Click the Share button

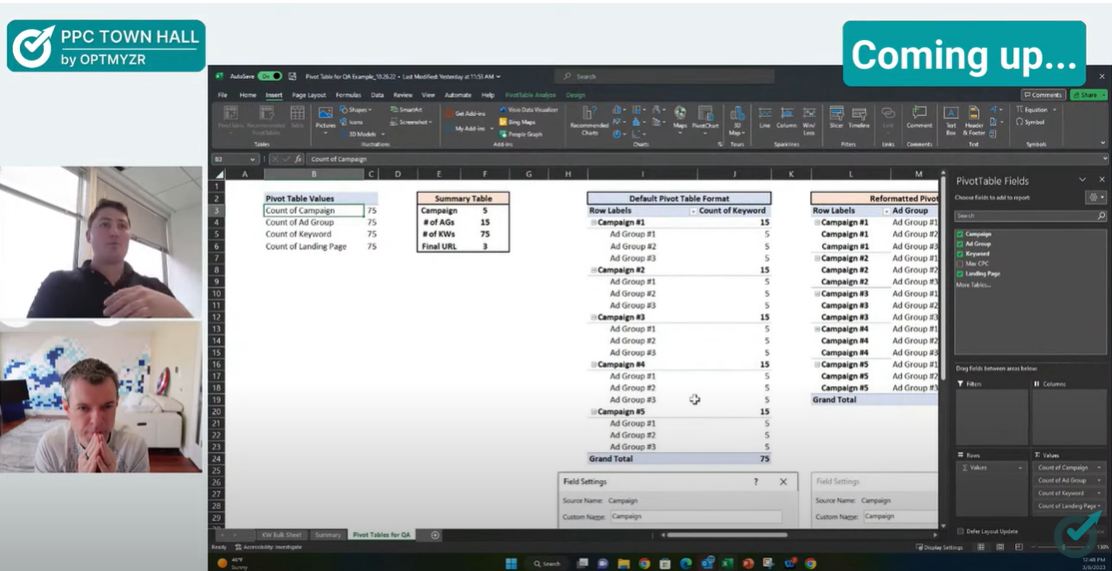click(x=1088, y=95)
